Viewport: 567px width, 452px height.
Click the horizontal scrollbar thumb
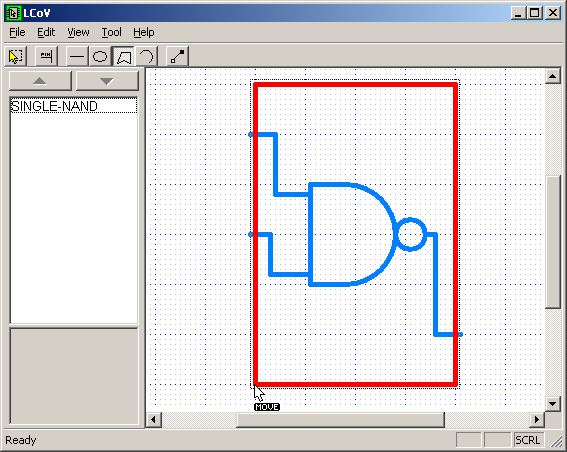pos(340,420)
